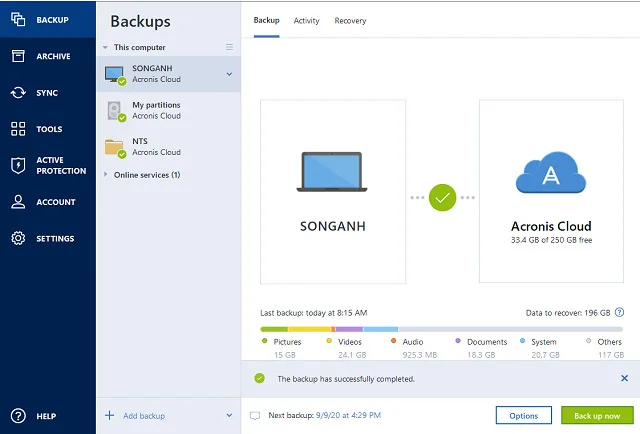This screenshot has width=640, height=434.
Task: Click the plus icon for Add backup
Action: pos(109,416)
